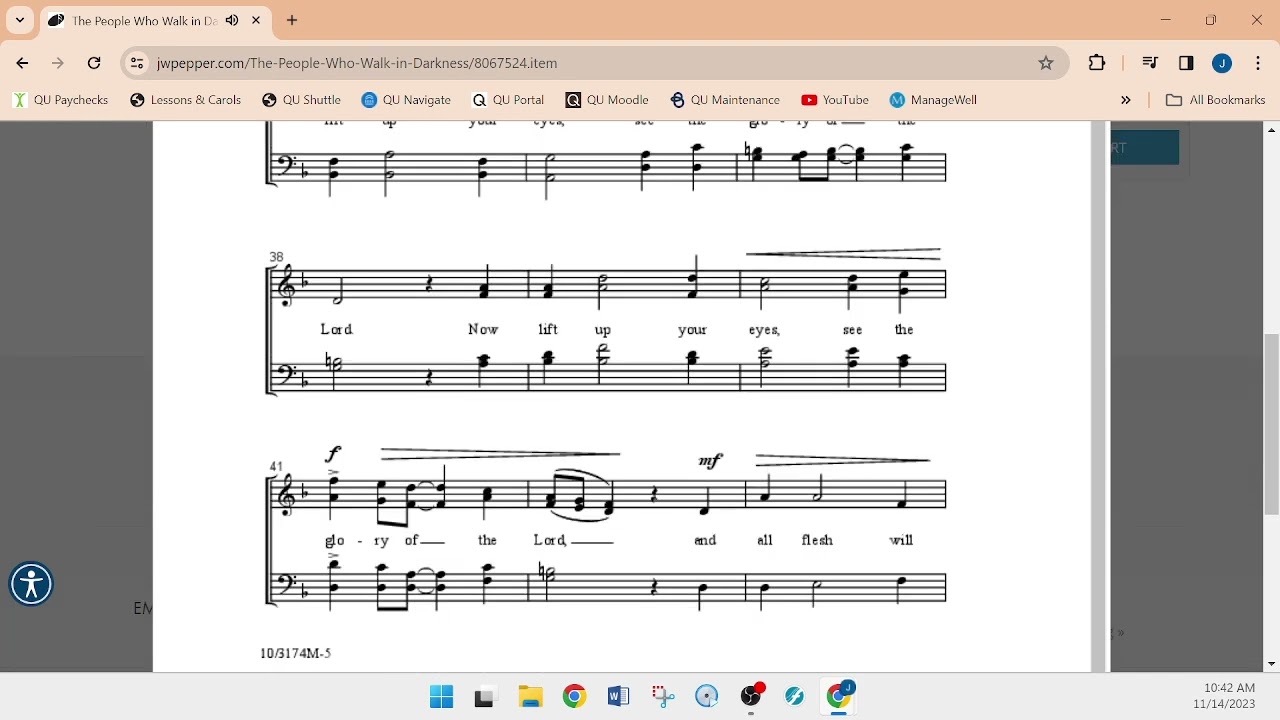This screenshot has height=720, width=1280.
Task: Open QU Moodle bookmark
Action: point(607,100)
